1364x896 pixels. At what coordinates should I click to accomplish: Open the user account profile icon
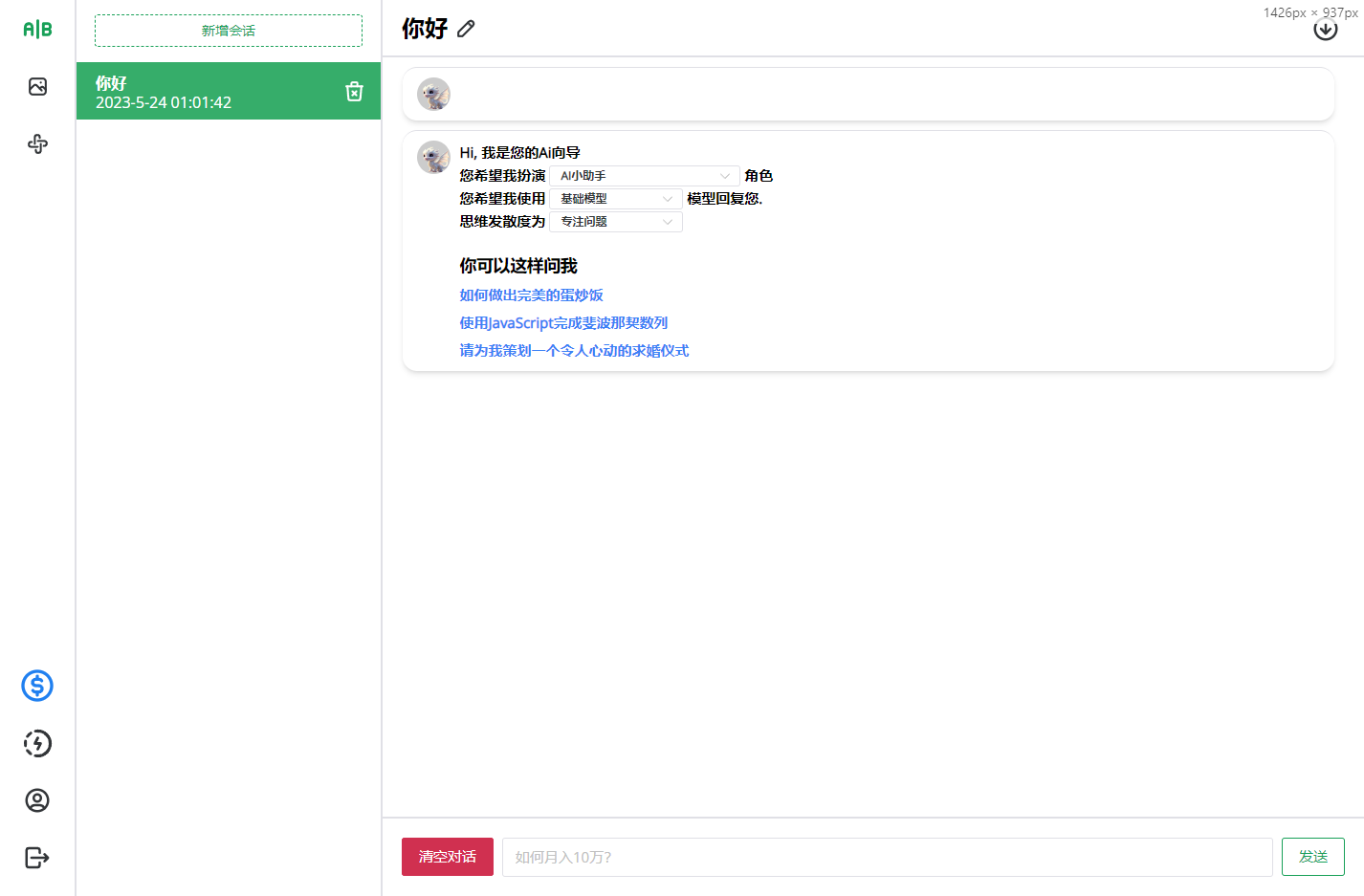(x=37, y=800)
